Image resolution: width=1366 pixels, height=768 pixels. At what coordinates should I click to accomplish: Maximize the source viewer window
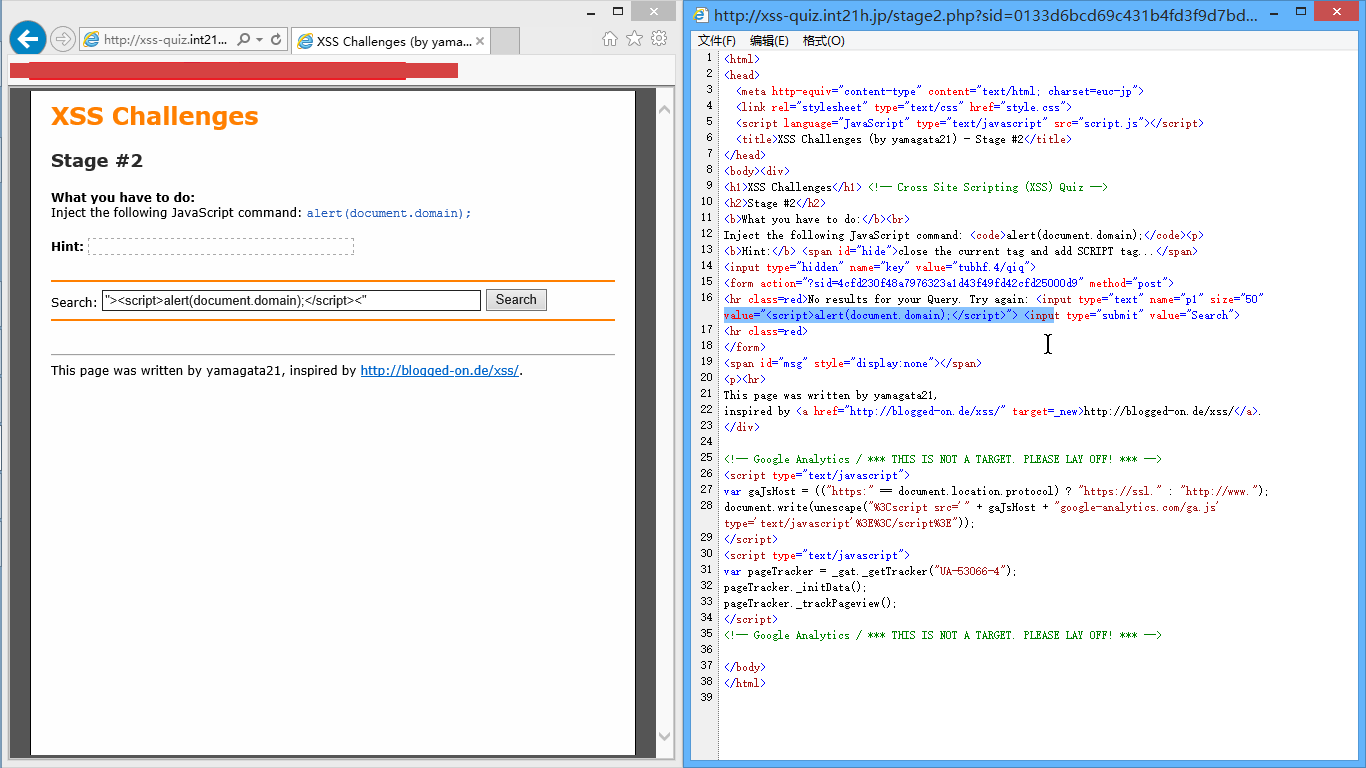(x=1300, y=12)
